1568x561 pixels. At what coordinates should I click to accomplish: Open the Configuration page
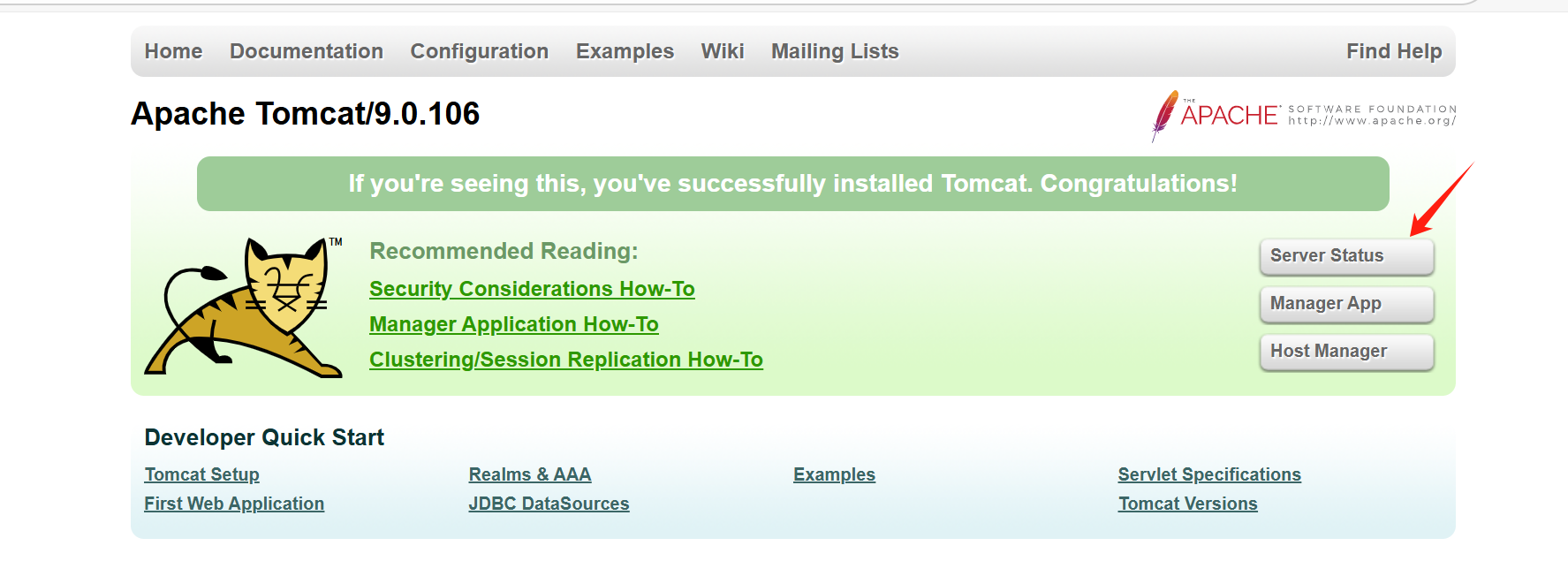tap(479, 51)
